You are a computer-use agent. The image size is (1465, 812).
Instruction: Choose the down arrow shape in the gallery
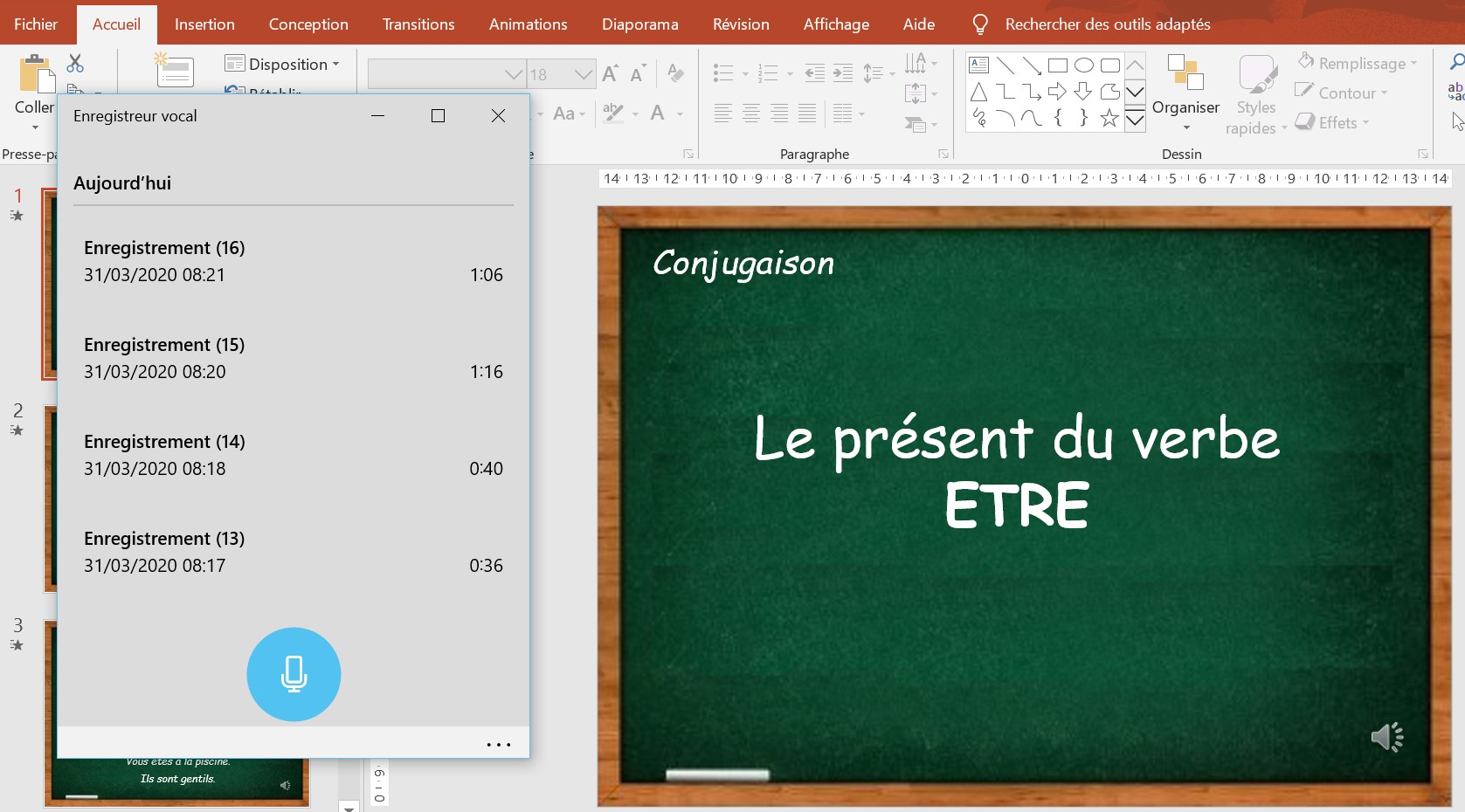pyautogui.click(x=1083, y=92)
